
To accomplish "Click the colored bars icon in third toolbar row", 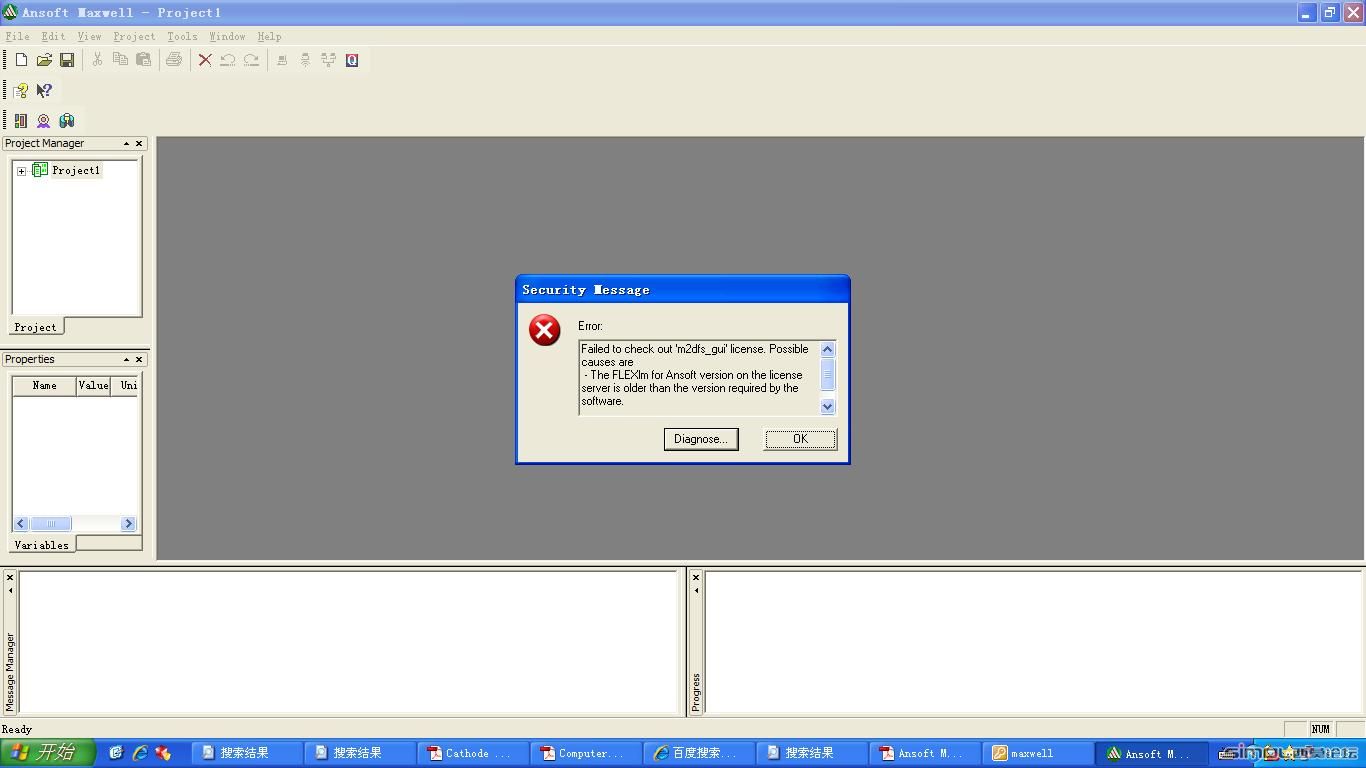I will click(x=21, y=120).
